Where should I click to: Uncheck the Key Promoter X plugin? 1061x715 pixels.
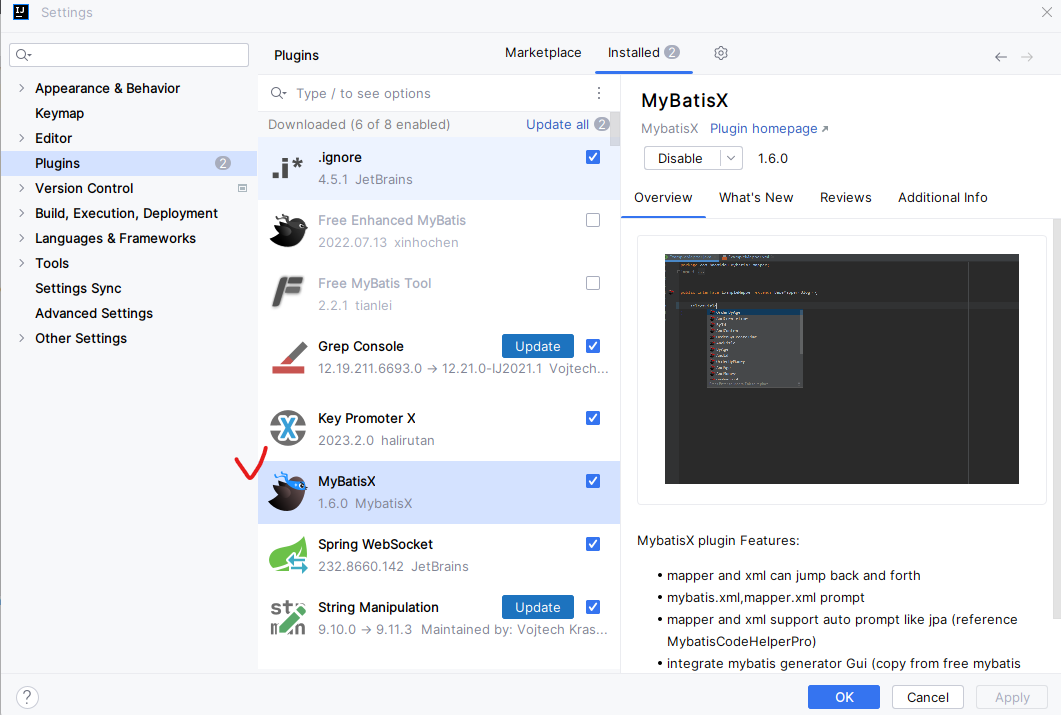click(593, 418)
